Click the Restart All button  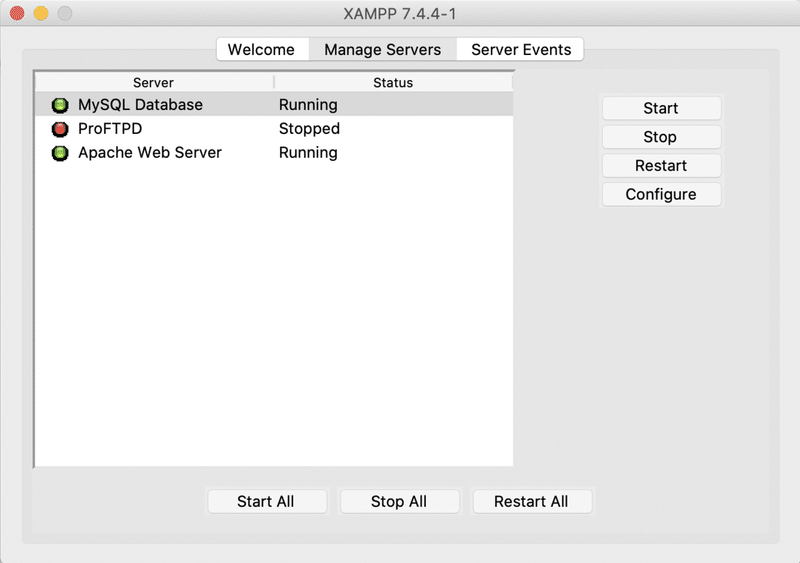(532, 501)
